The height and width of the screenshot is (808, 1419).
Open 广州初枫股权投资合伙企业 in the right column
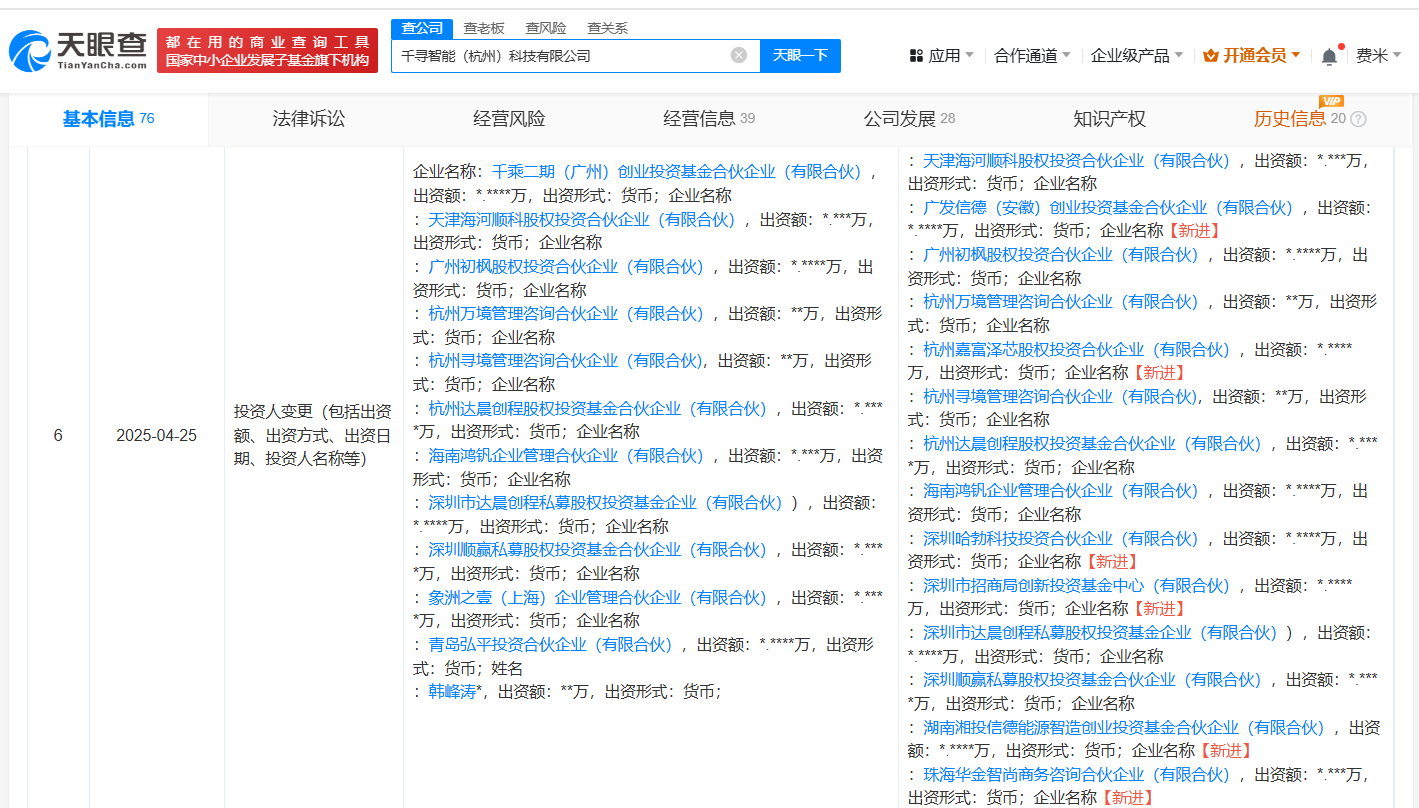[x=1060, y=255]
